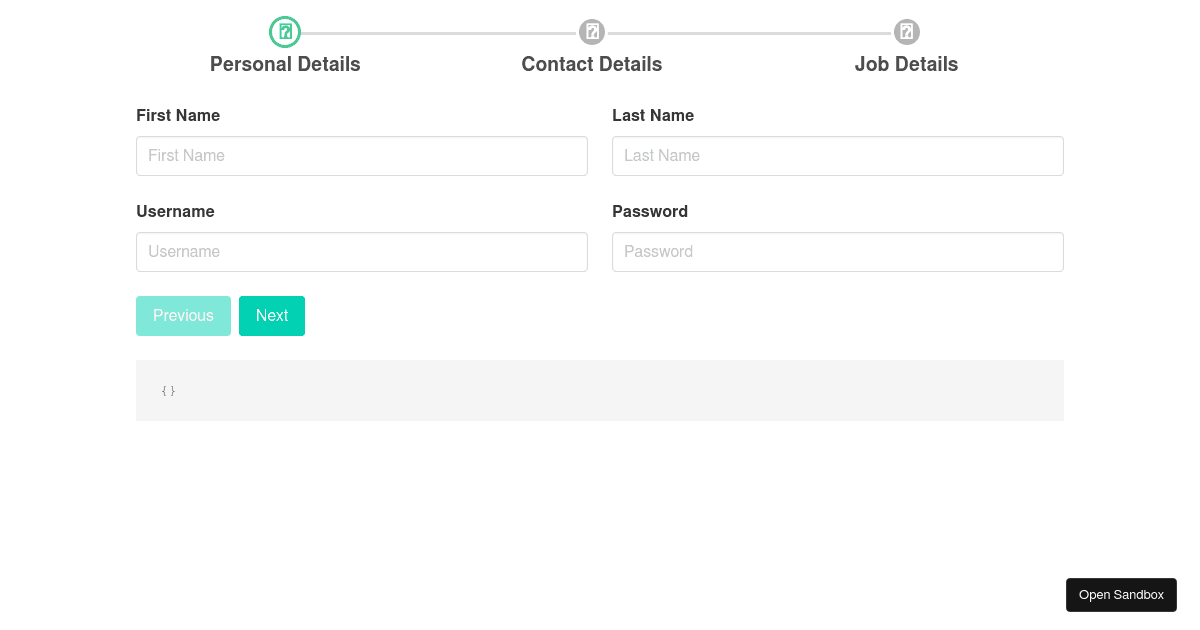Screen dimensions: 1200x630
Task: Click the connector line between Personal and Contact
Action: click(x=439, y=33)
